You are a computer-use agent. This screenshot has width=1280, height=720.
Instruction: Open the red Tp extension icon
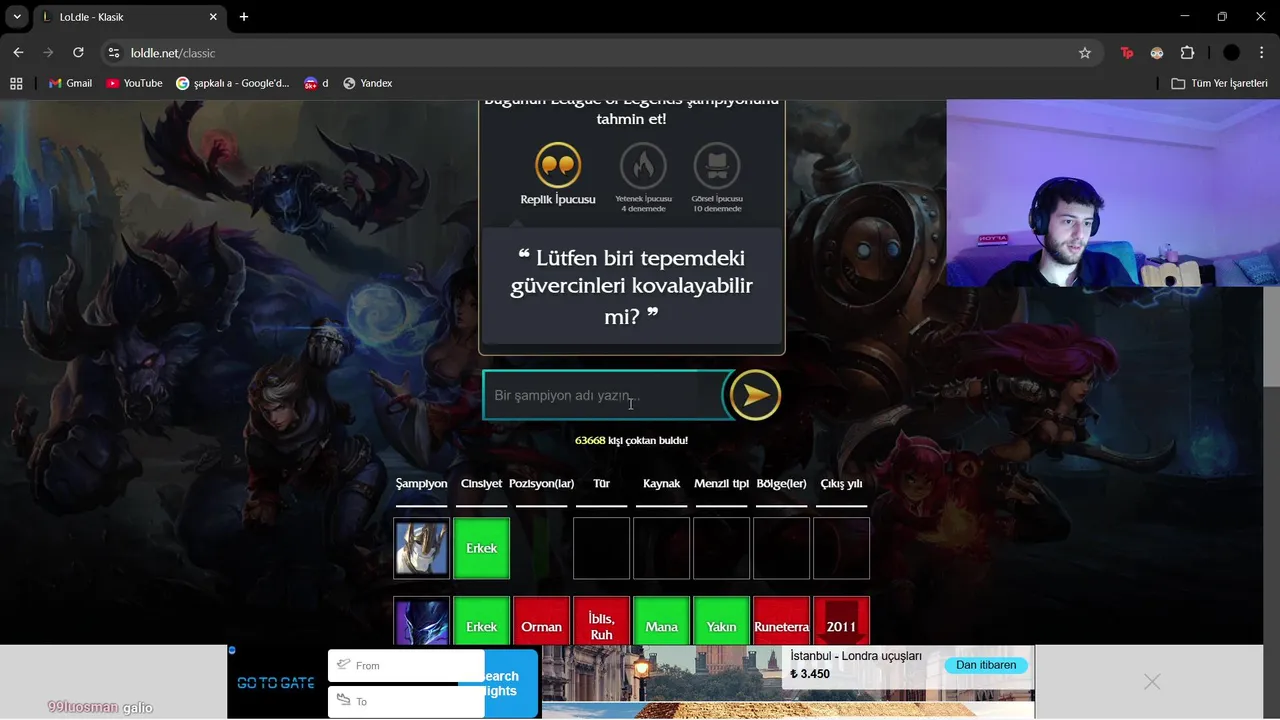point(1127,53)
